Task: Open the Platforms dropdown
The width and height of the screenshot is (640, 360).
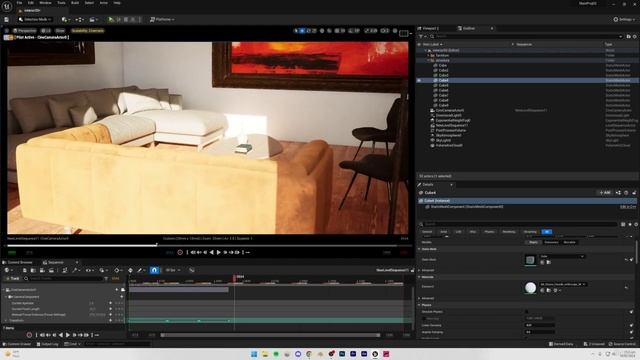Action: pyautogui.click(x=162, y=20)
